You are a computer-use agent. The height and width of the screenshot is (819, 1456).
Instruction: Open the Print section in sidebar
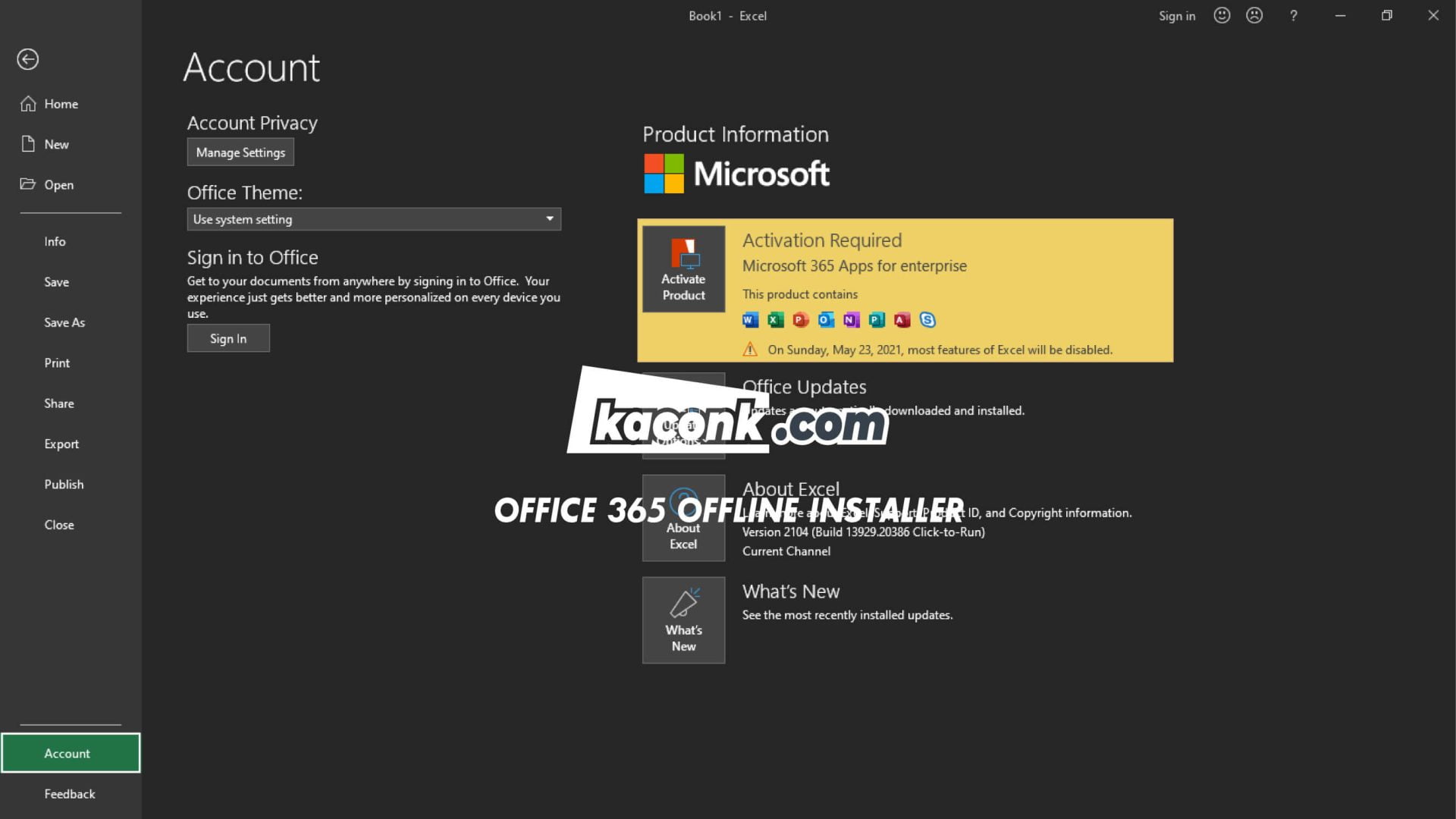click(x=57, y=362)
